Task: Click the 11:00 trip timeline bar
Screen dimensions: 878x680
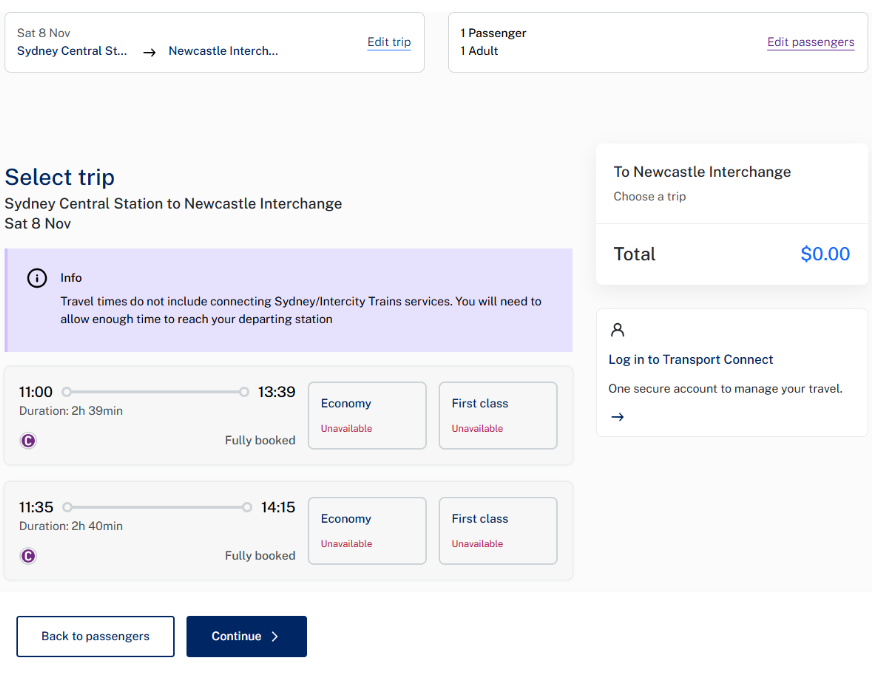Action: [155, 392]
